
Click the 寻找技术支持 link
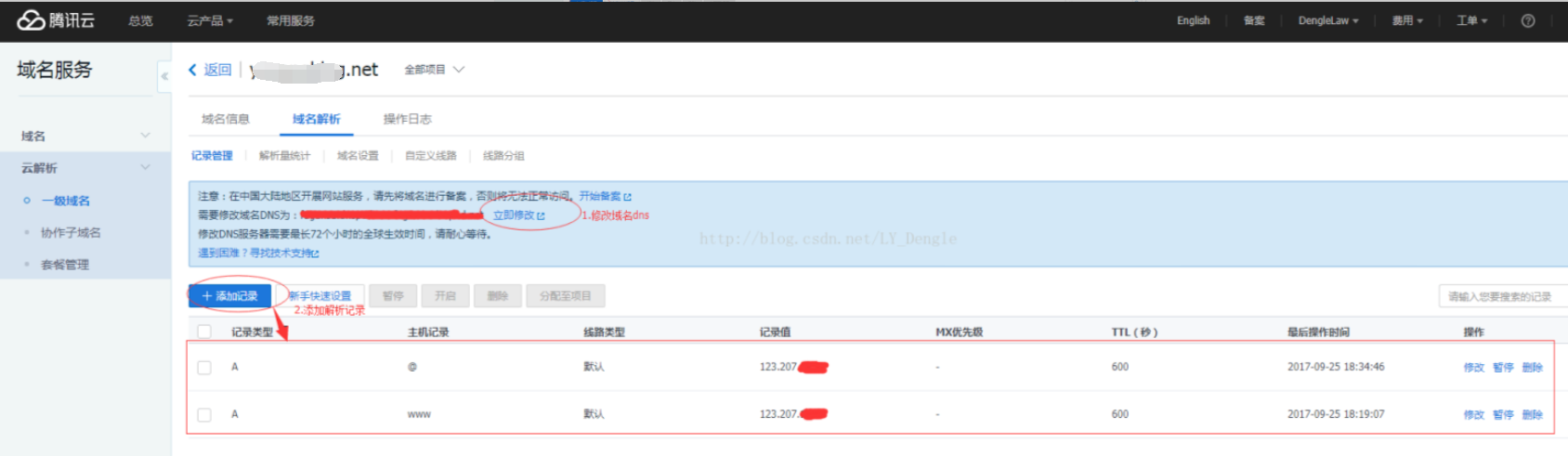click(x=284, y=253)
